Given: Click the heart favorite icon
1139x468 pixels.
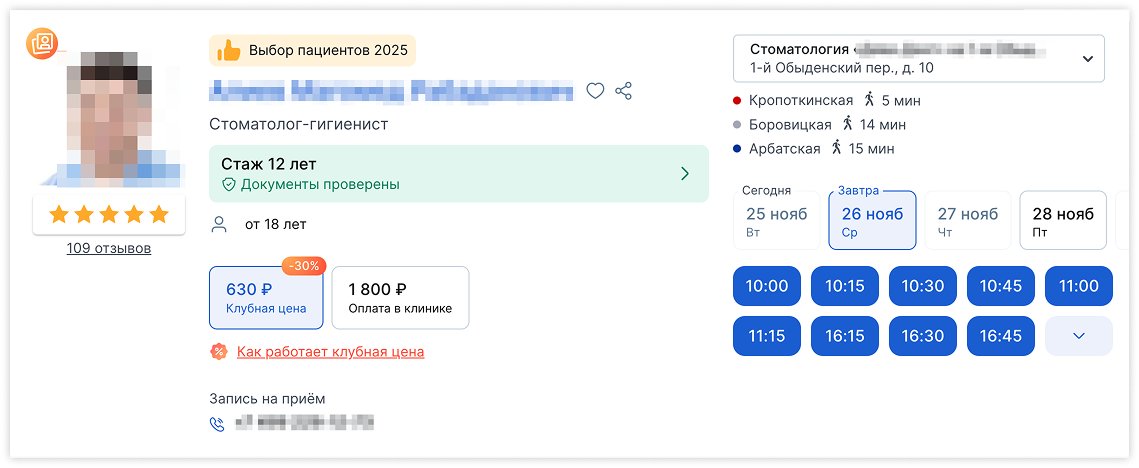Looking at the screenshot, I should pyautogui.click(x=595, y=91).
